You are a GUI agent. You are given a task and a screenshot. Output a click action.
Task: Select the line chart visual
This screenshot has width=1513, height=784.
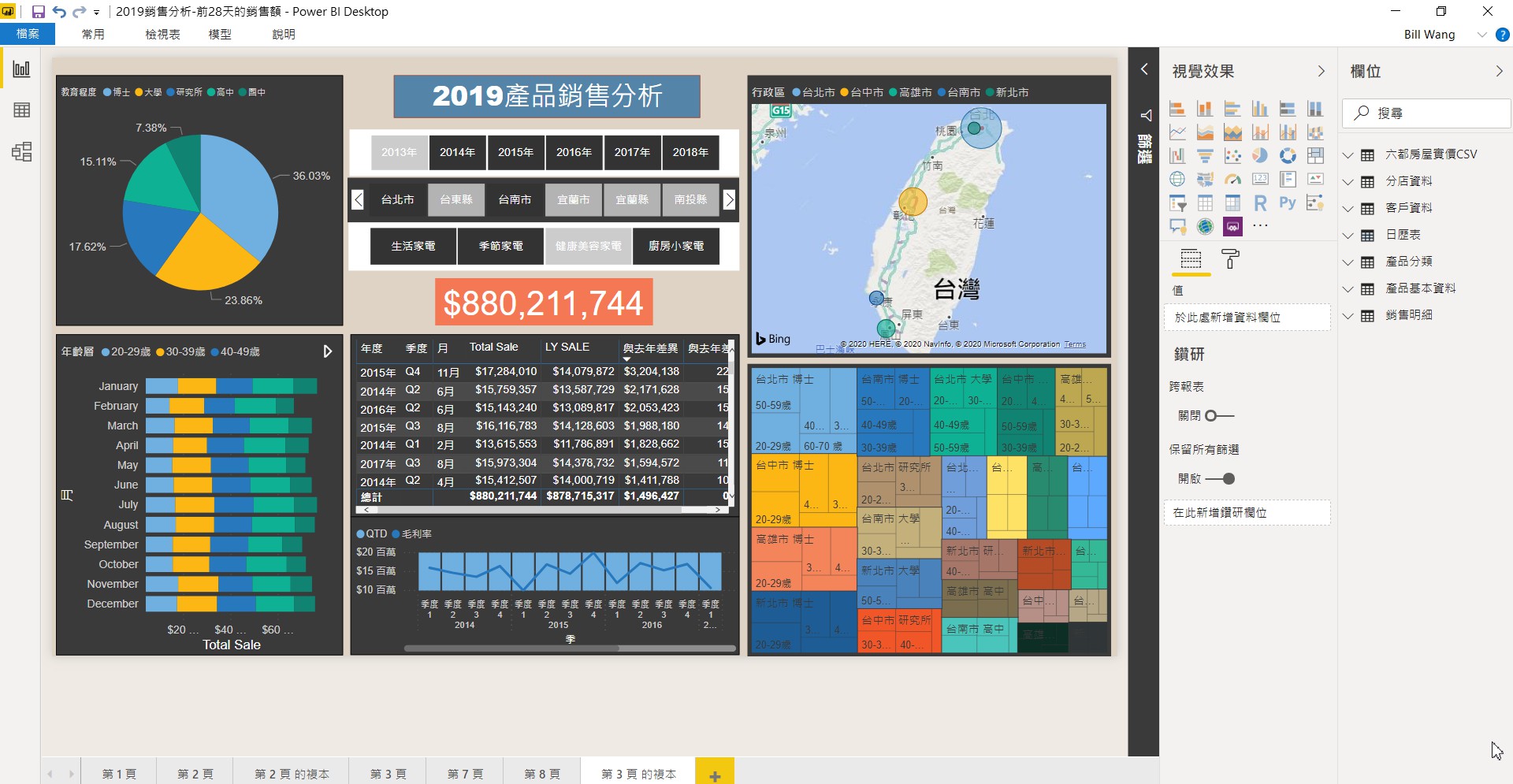(1177, 132)
